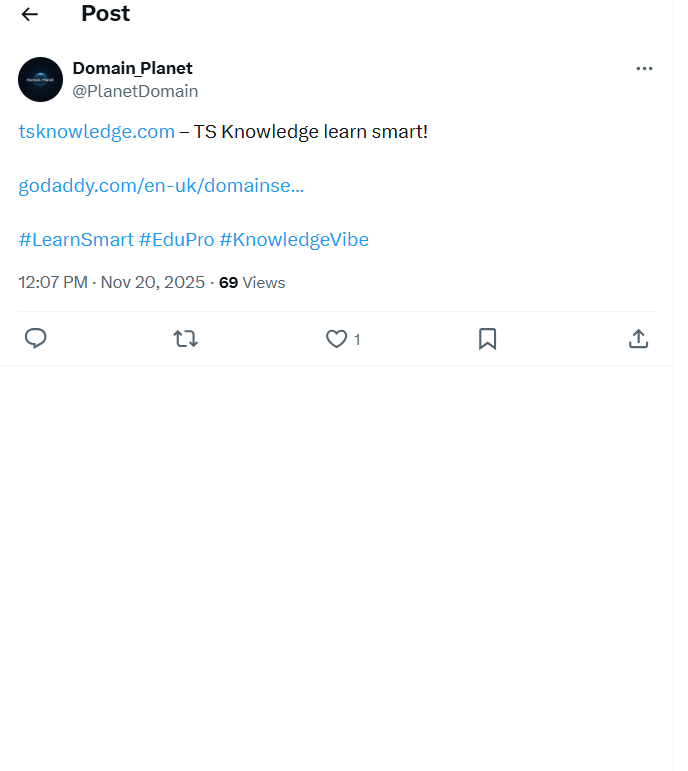Screen dimensions: 688x771
Task: Open the tsknowledge.com link
Action: click(x=97, y=132)
